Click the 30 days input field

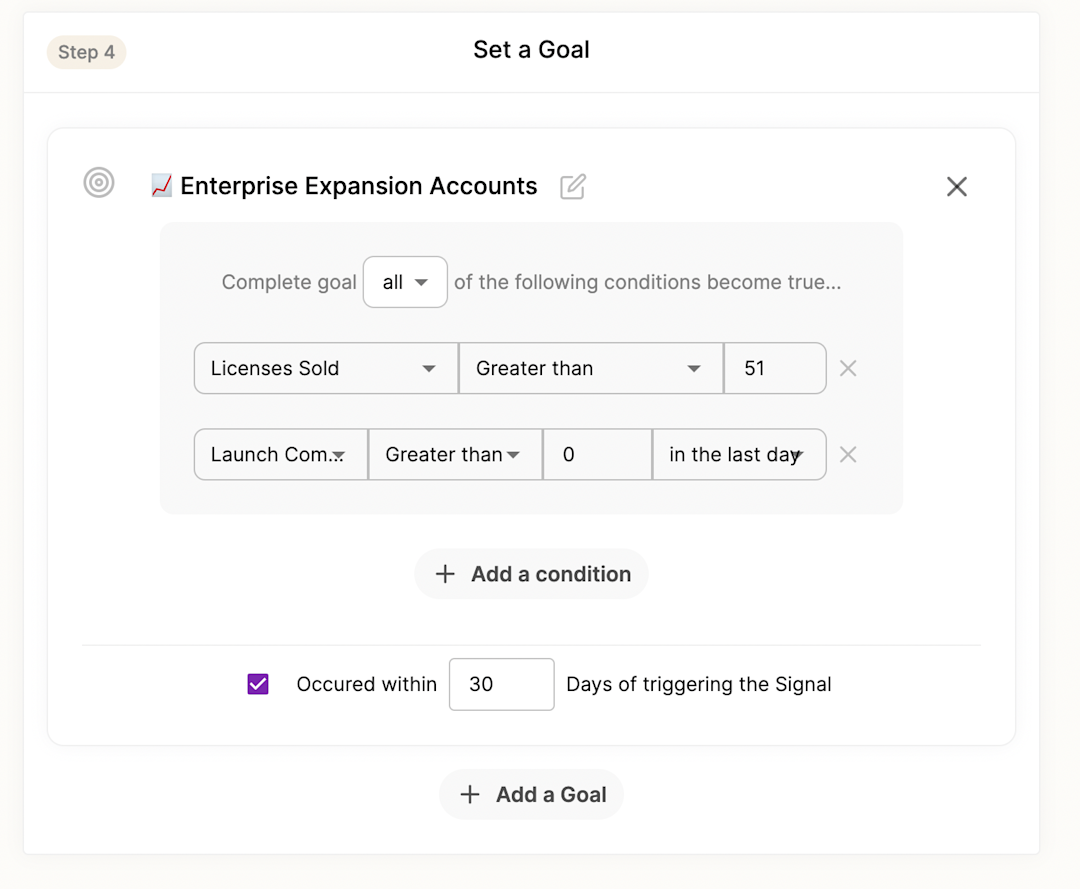501,684
